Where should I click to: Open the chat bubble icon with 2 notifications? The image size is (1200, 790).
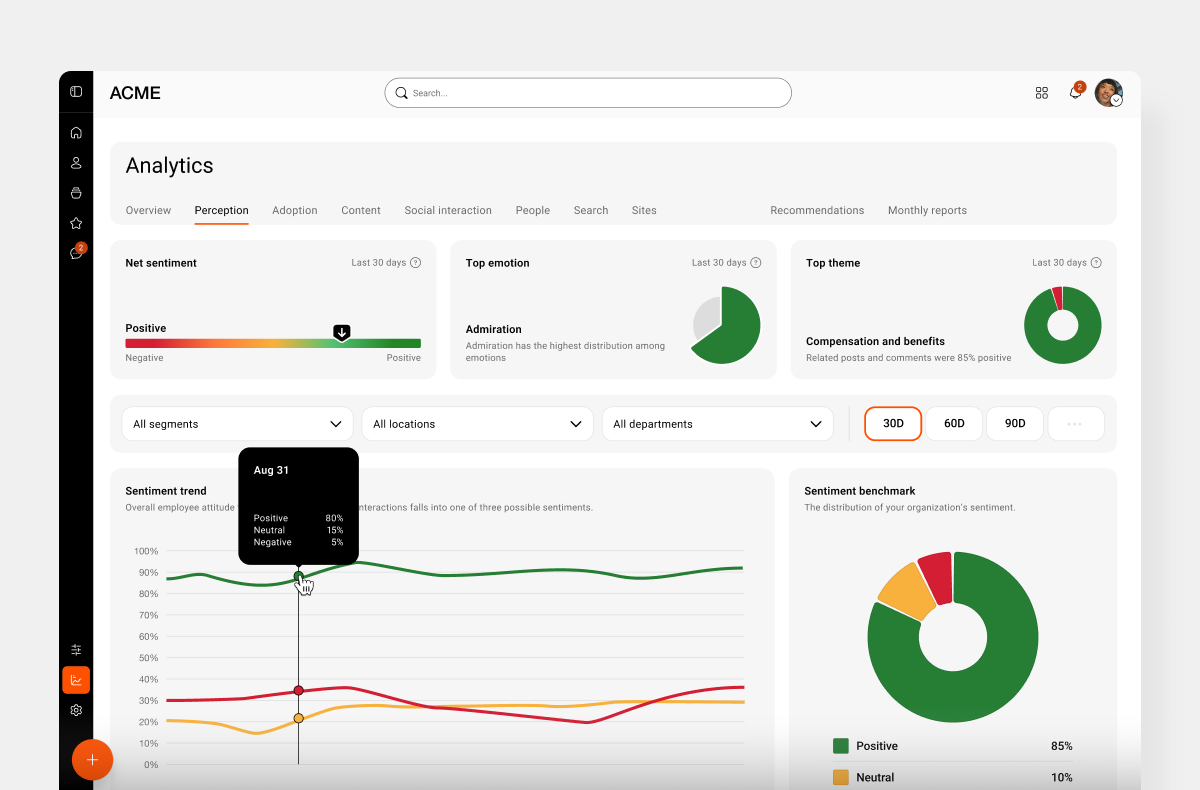pyautogui.click(x=75, y=252)
